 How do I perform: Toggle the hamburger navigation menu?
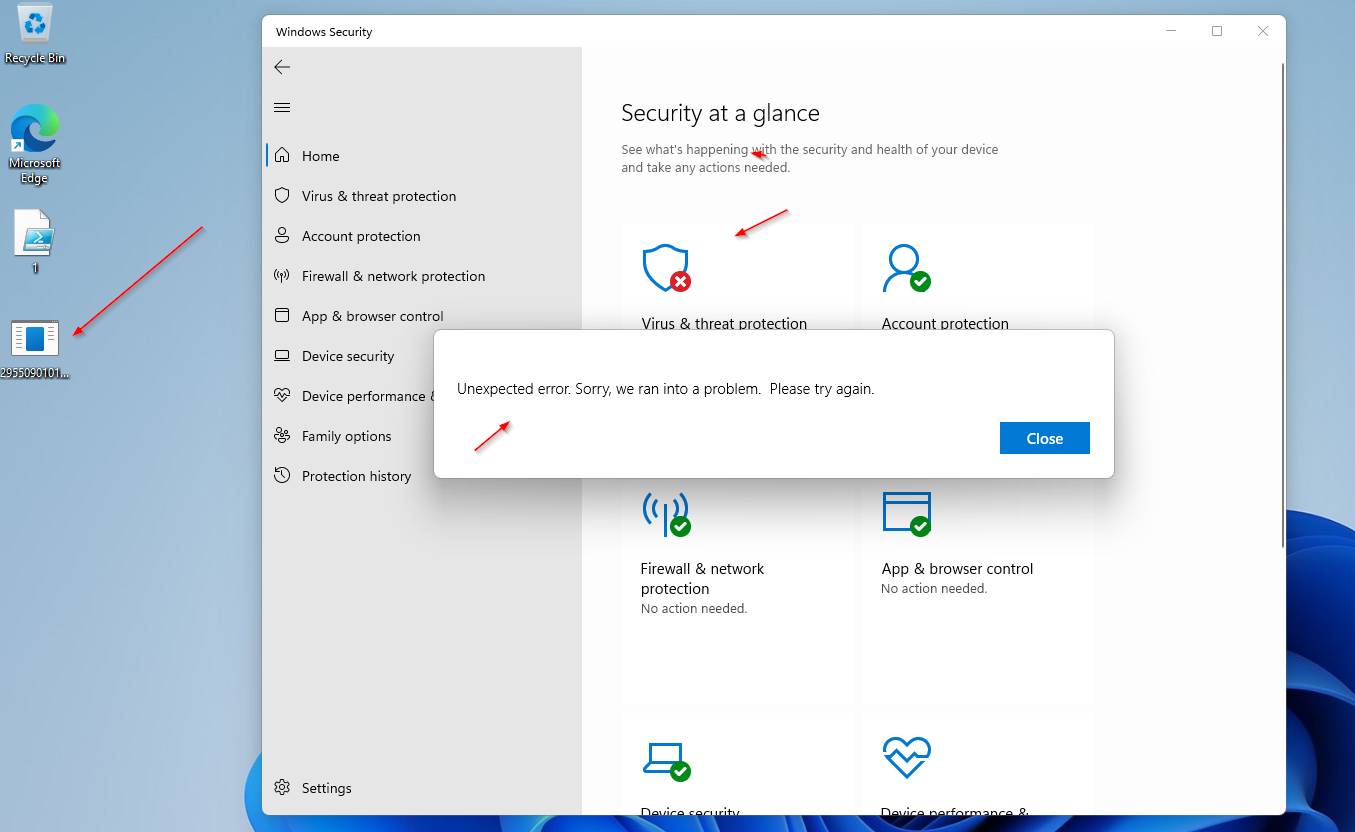point(282,108)
